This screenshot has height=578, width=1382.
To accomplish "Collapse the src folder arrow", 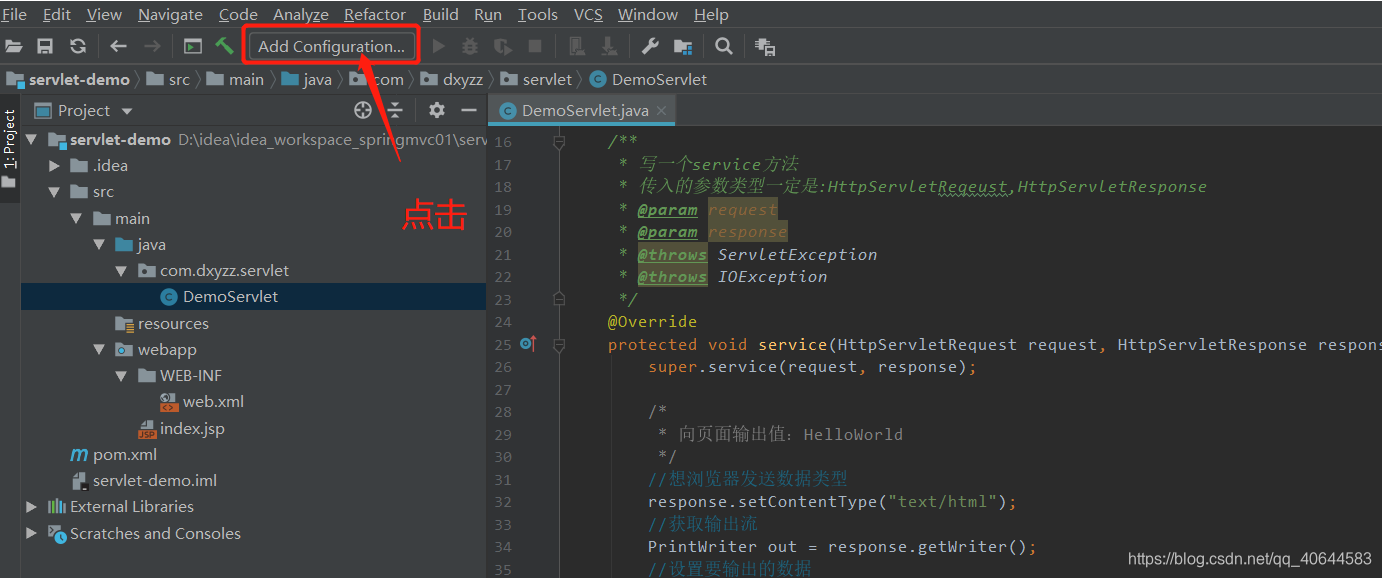I will [x=55, y=192].
